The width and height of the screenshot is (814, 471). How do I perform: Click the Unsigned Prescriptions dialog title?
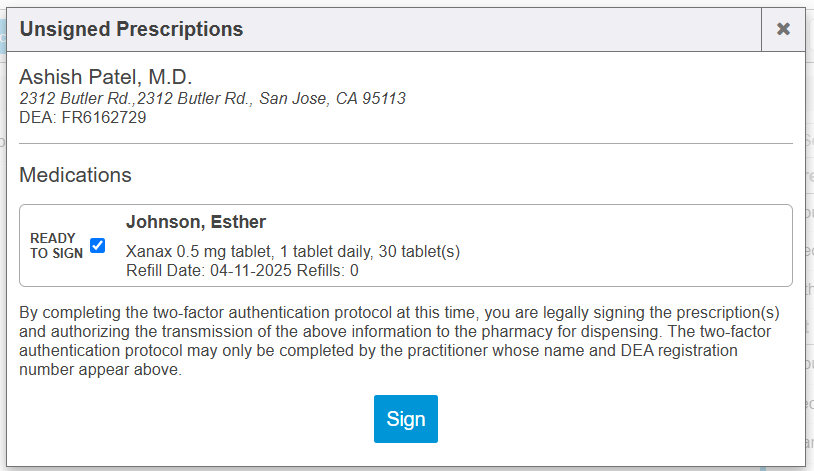pos(131,29)
